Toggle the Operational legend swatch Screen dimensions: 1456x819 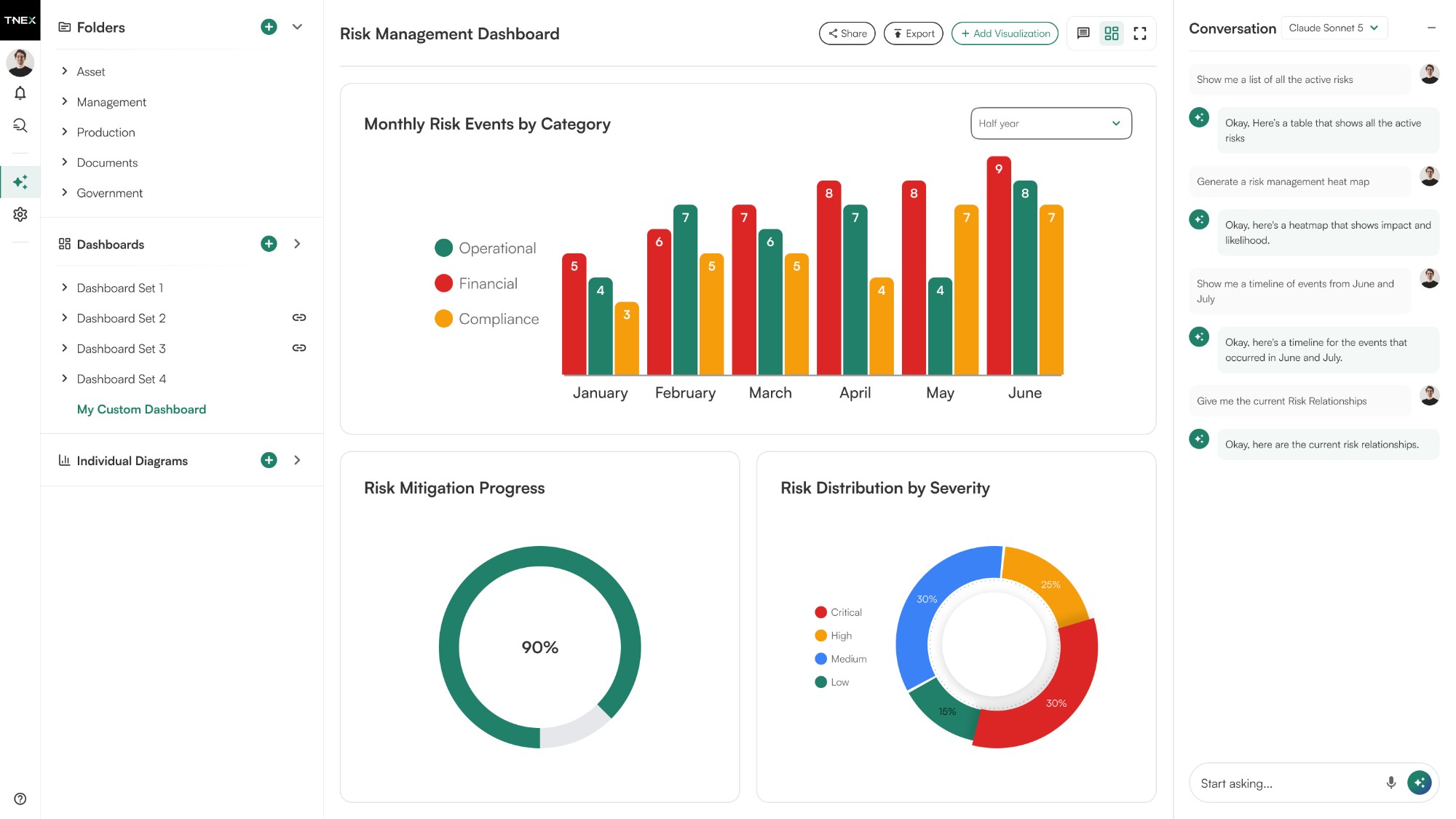[x=443, y=248]
